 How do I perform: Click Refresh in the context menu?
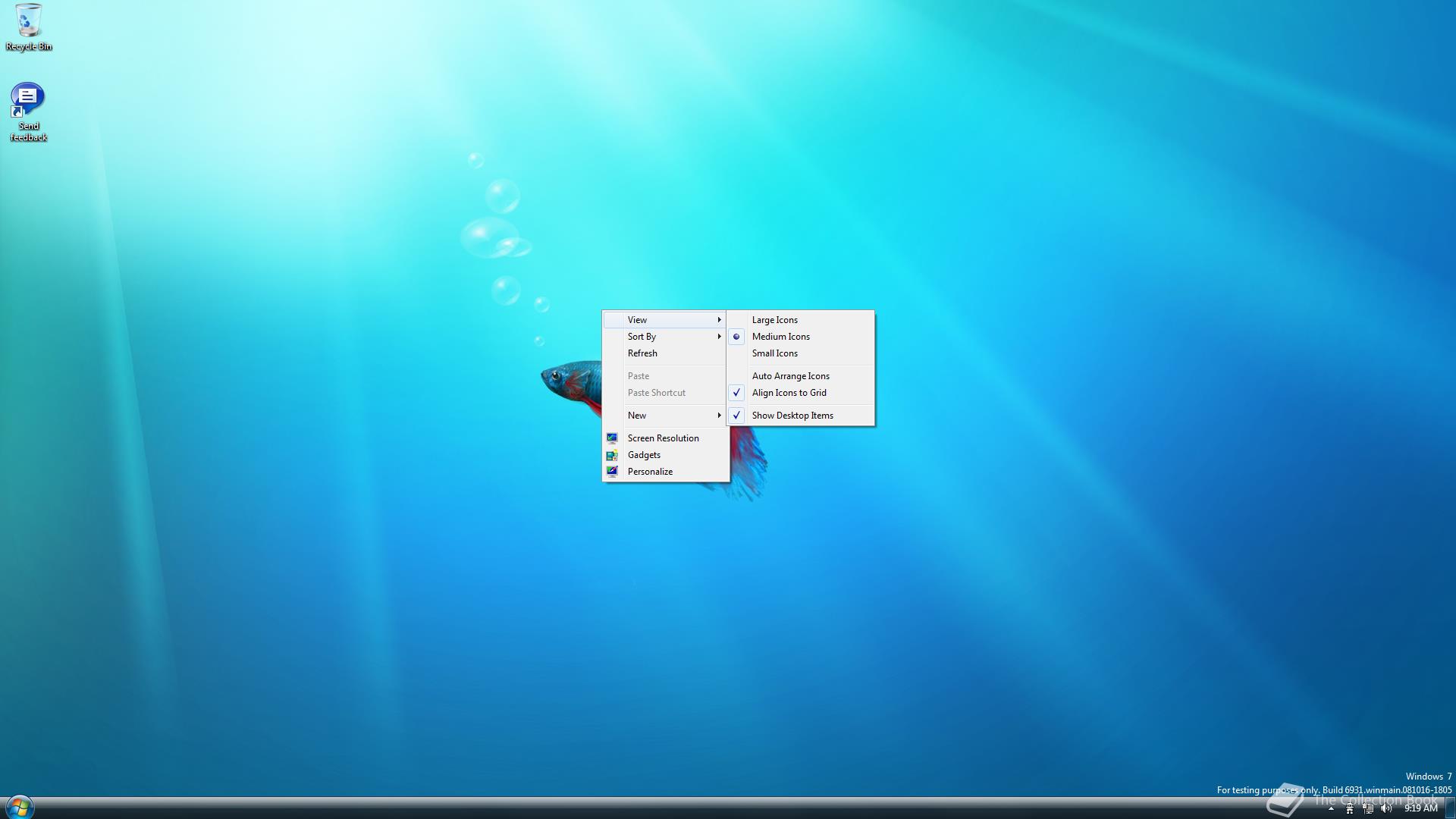(x=664, y=353)
